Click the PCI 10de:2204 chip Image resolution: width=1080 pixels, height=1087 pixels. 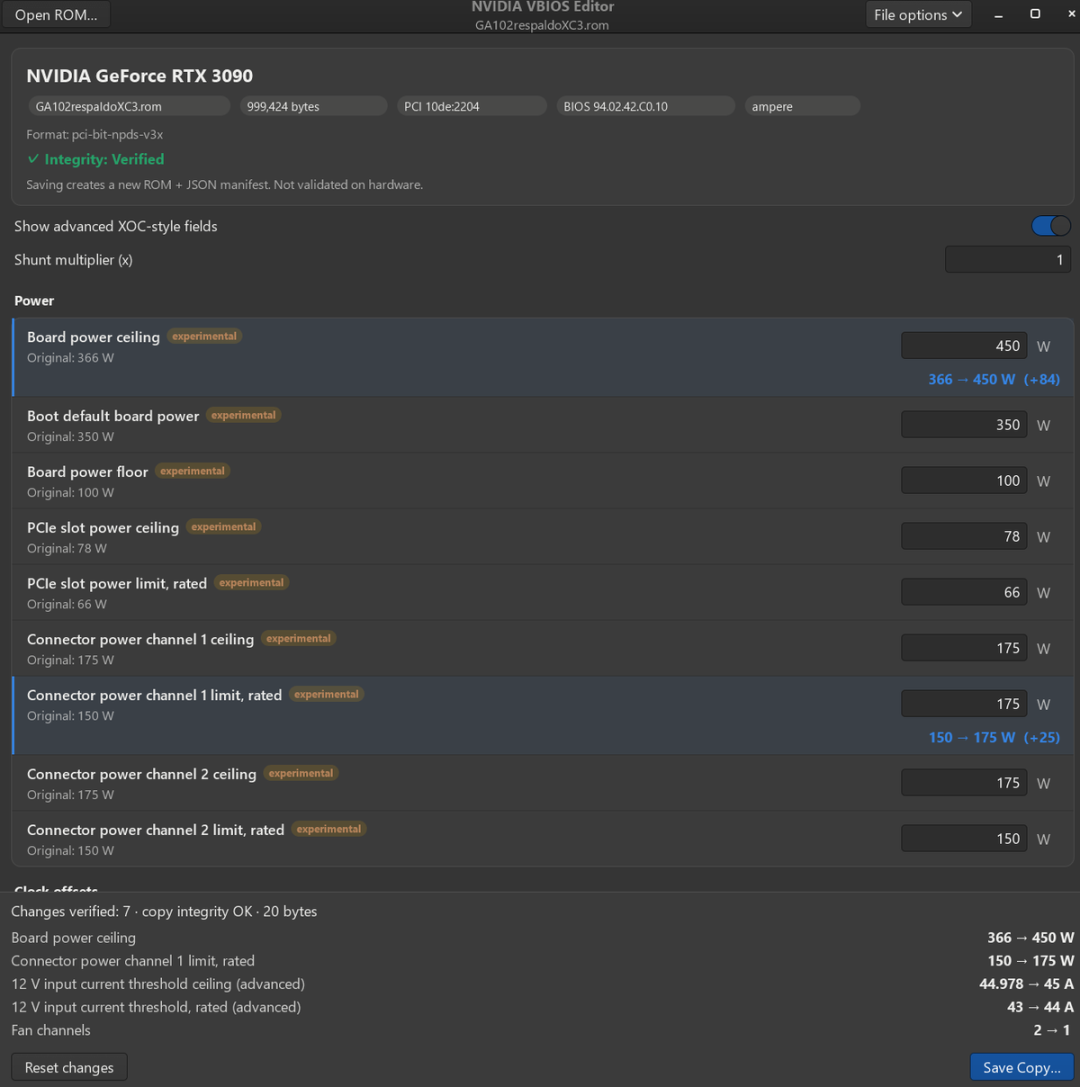coord(471,107)
